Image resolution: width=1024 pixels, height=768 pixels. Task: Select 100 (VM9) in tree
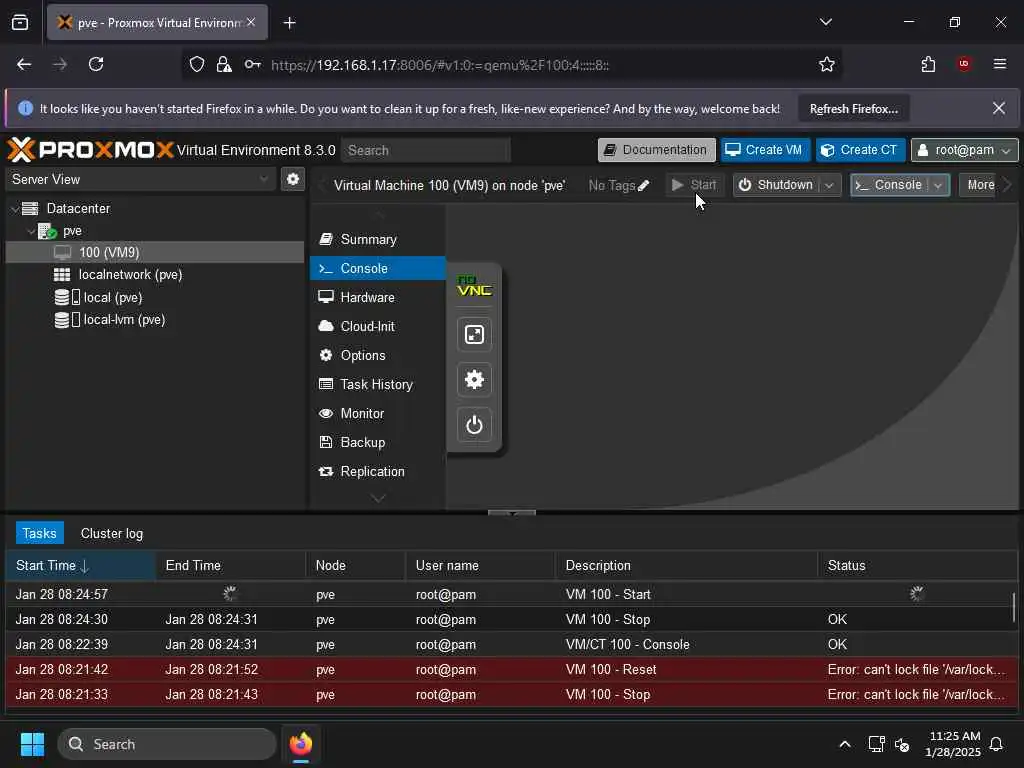click(x=155, y=253)
